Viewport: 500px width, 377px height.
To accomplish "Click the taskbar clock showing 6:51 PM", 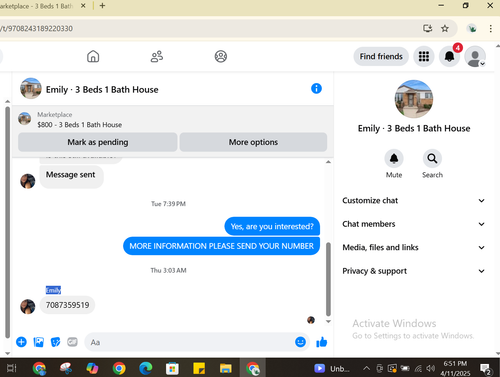I will (455, 368).
